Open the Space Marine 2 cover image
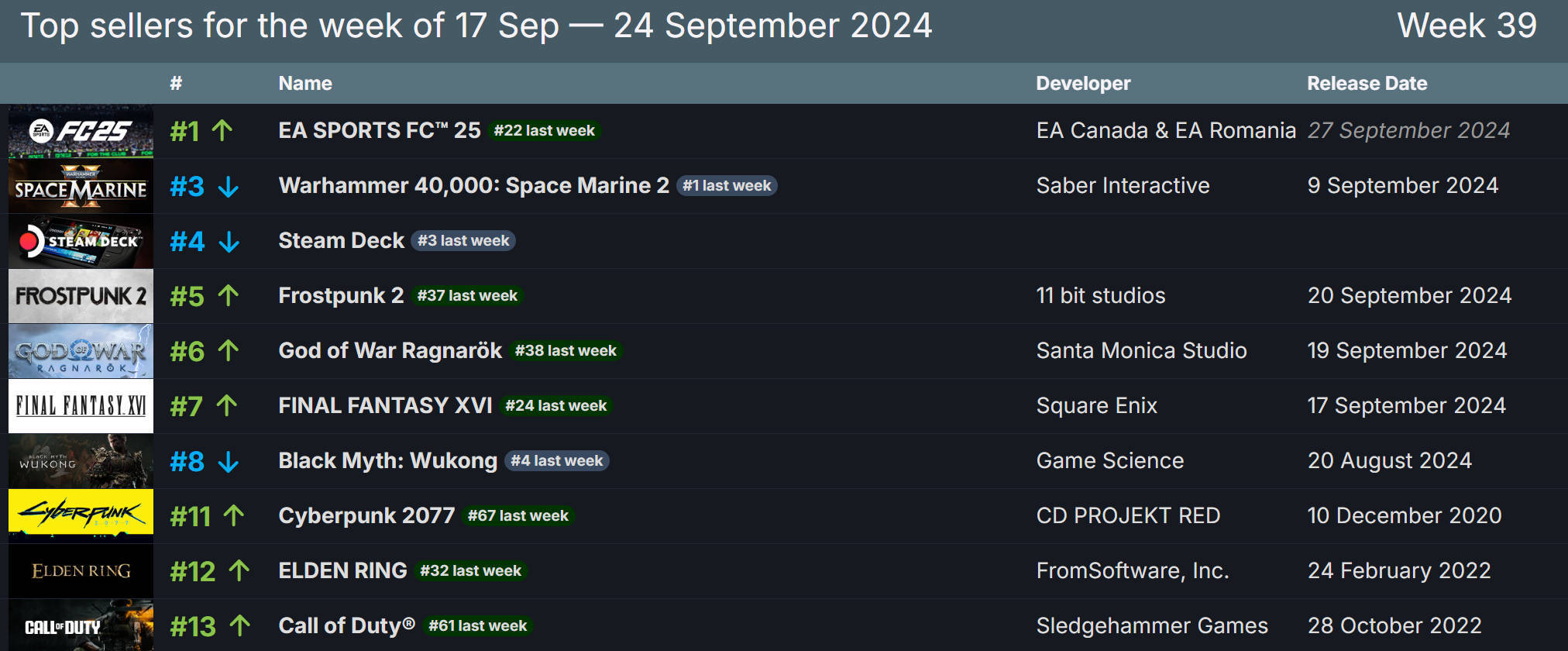Viewport: 1568px width, 651px height. point(81,186)
